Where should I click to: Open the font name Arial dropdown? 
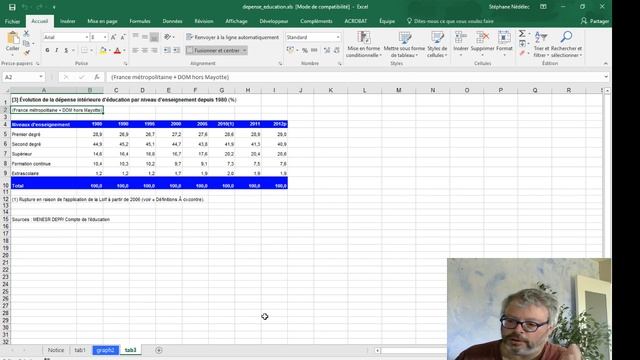(87, 37)
